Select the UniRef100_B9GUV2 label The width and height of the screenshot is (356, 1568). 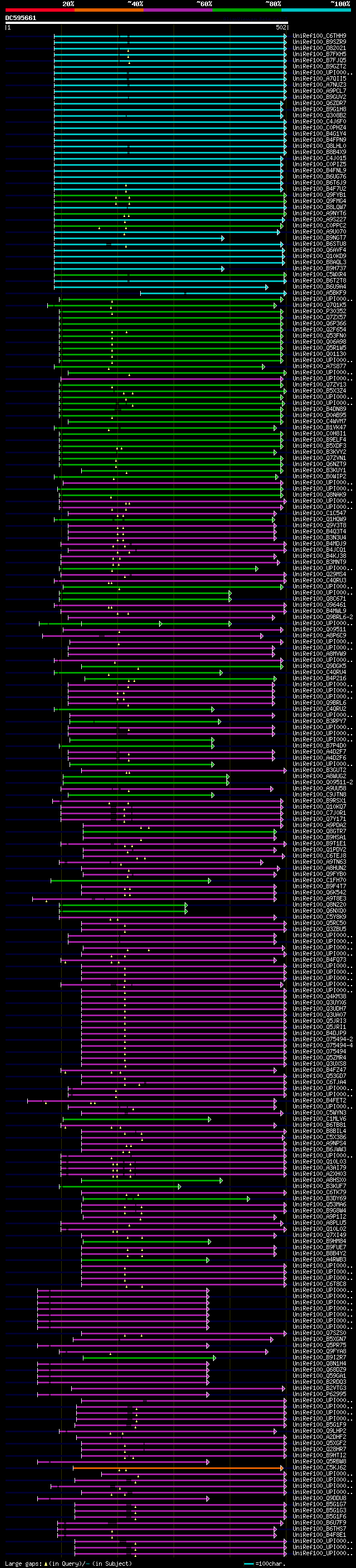(319, 97)
